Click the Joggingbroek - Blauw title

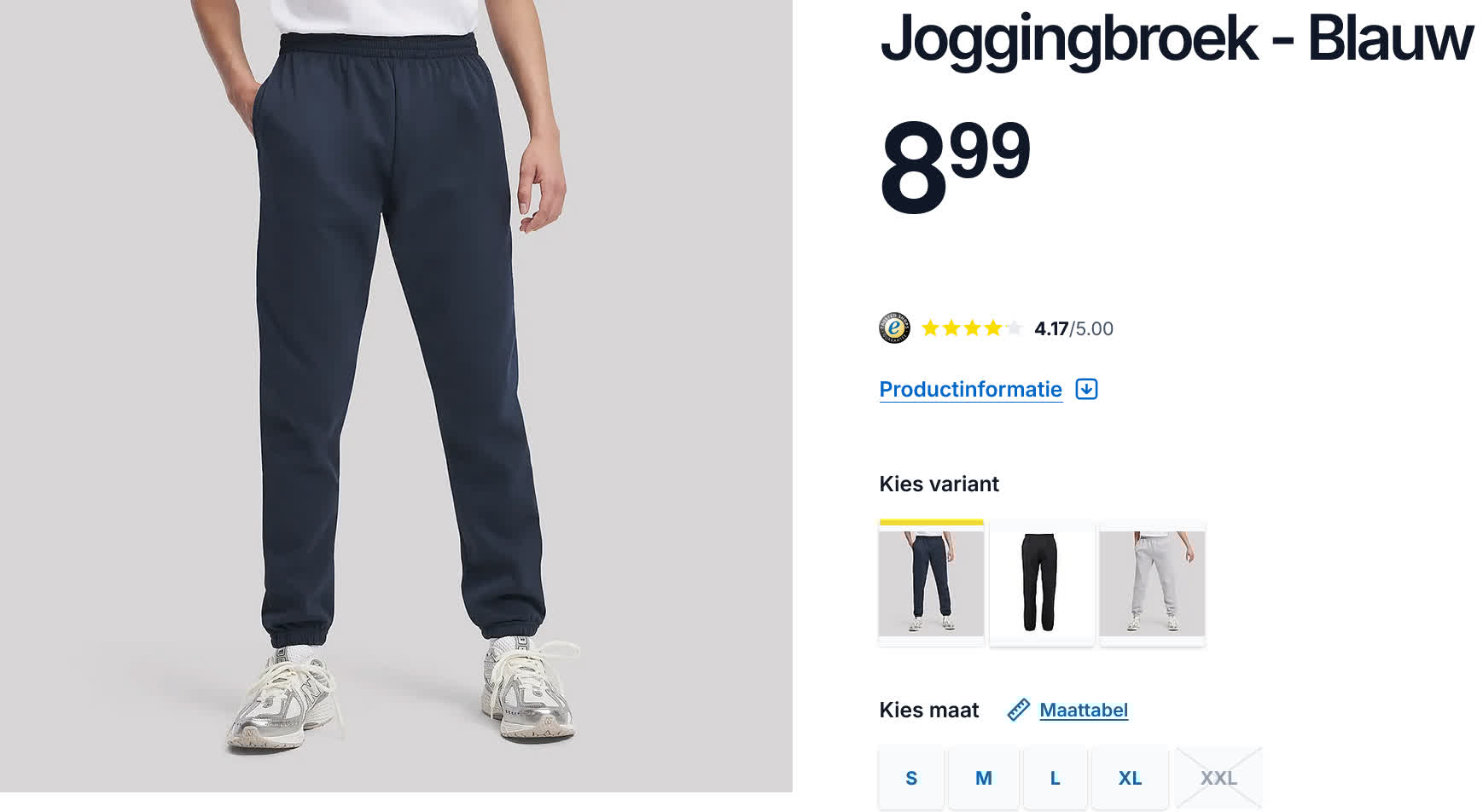tap(1177, 38)
